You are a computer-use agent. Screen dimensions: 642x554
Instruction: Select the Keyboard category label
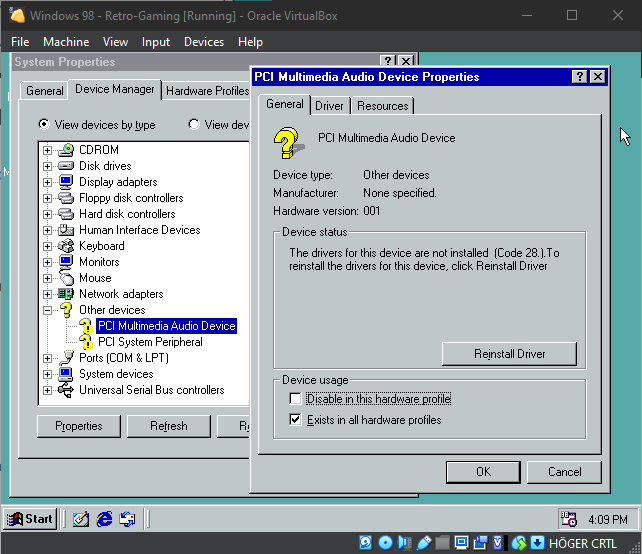coord(102,246)
